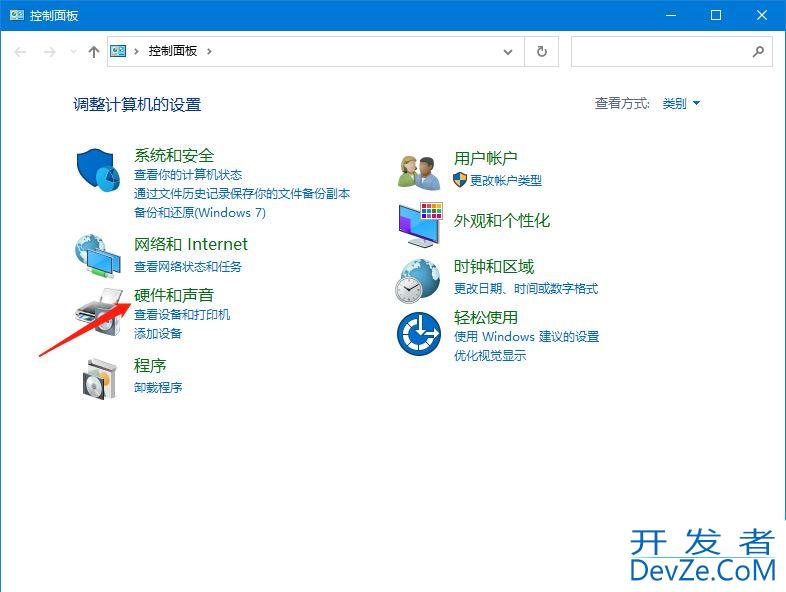Open recent locations dropdown arrow
786x592 pixels.
coord(74,52)
